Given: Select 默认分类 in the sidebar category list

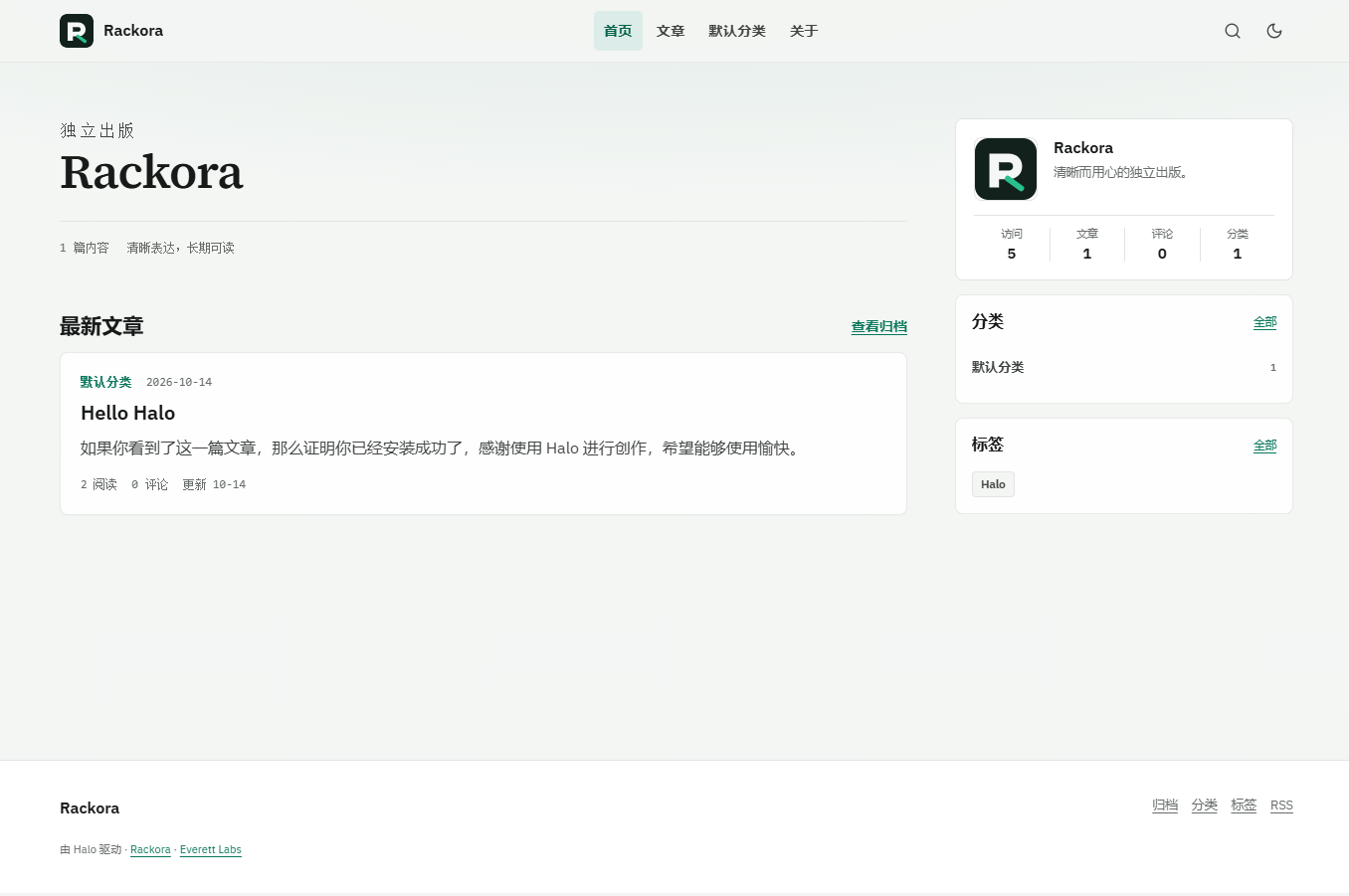Looking at the screenshot, I should (1124, 367).
